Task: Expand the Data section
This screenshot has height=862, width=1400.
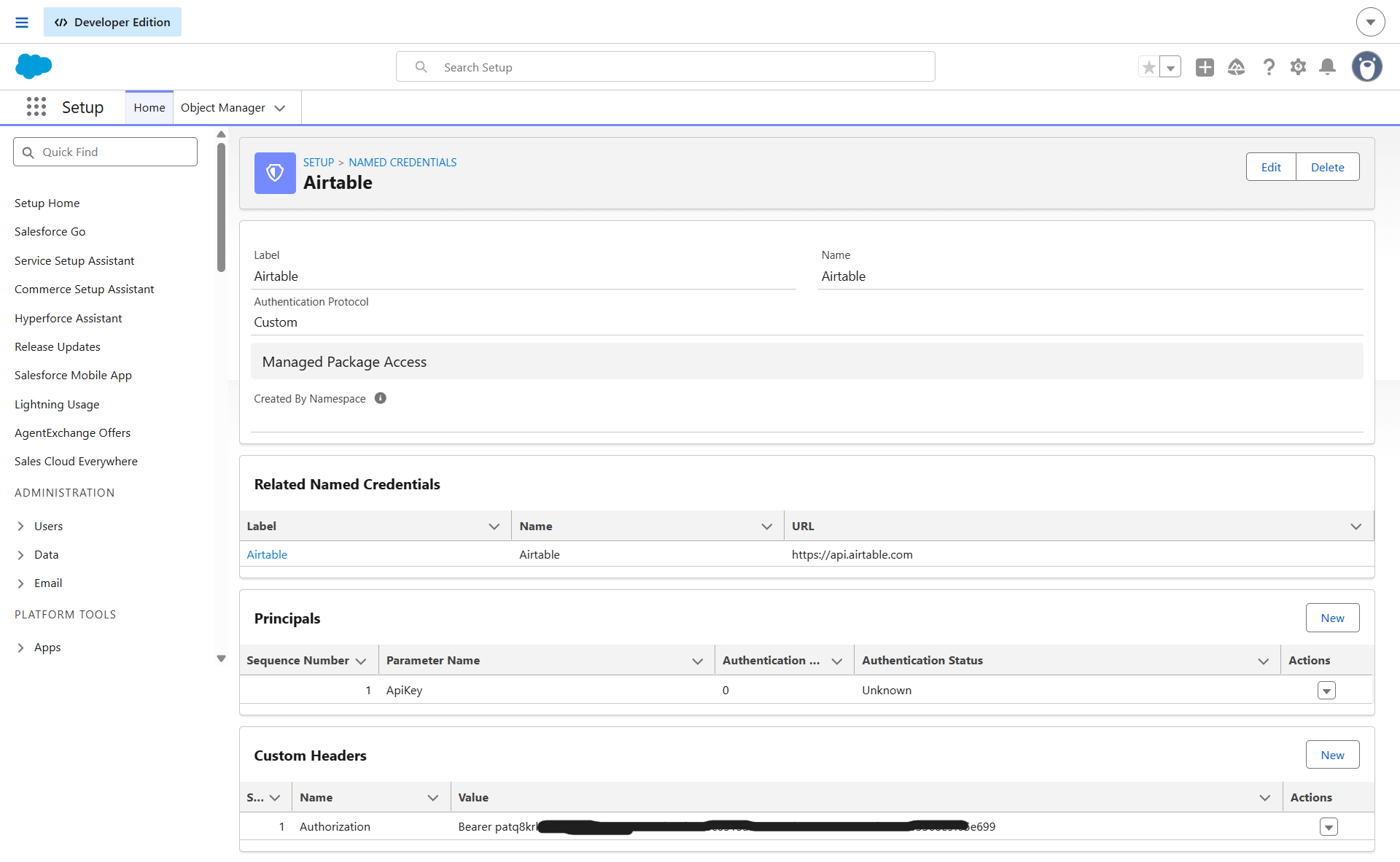Action: (20, 554)
